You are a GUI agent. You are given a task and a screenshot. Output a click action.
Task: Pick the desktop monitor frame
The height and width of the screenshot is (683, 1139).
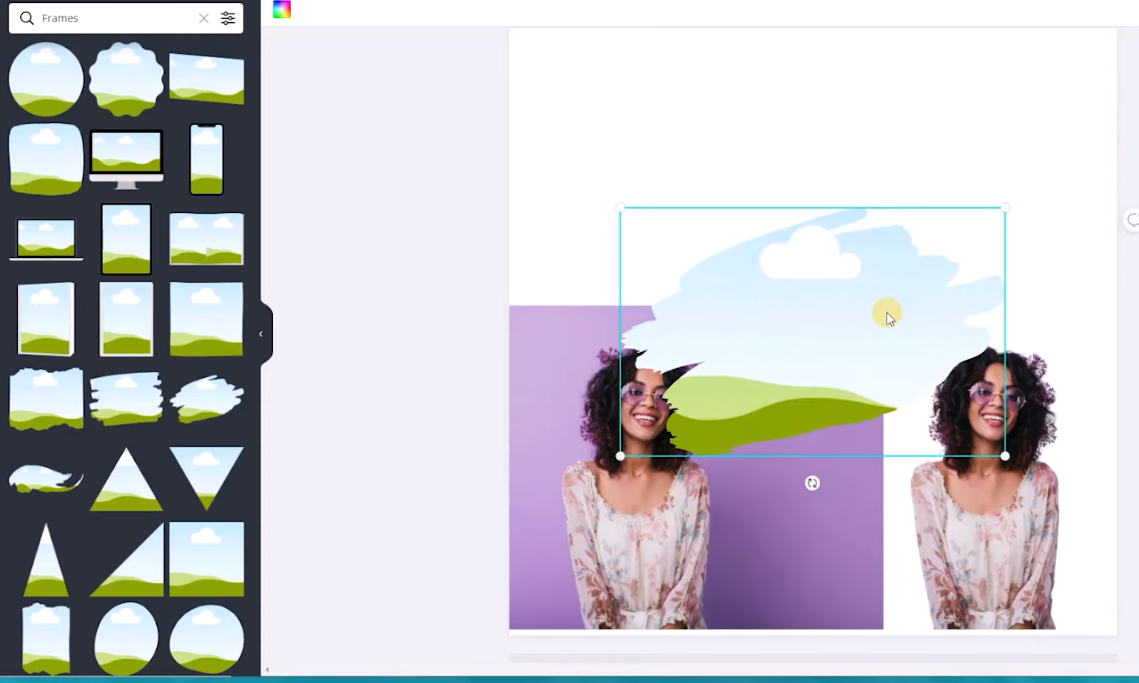126,159
